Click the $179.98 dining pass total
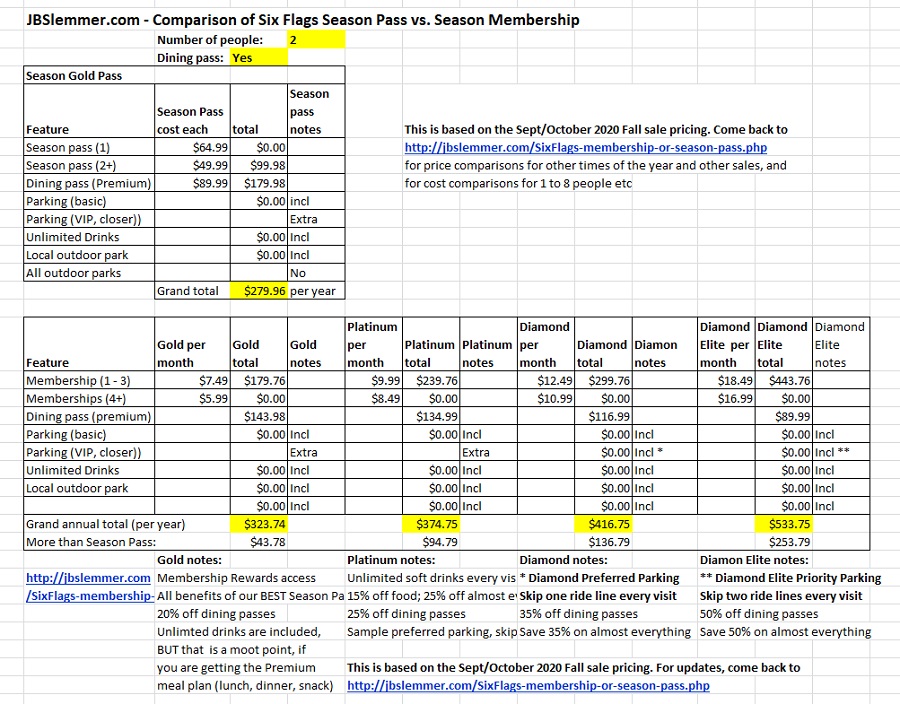 tap(259, 183)
